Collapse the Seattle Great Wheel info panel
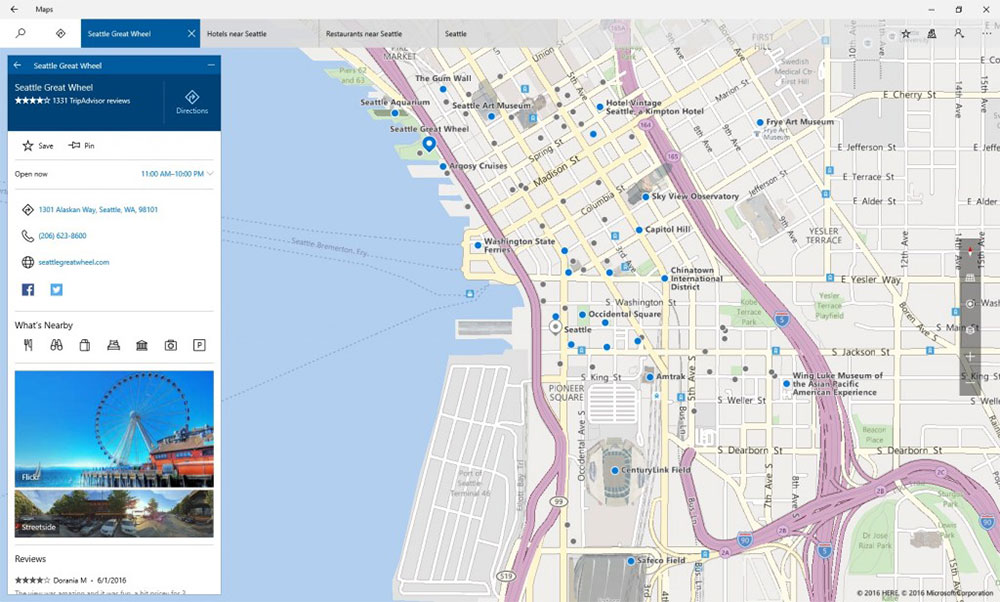The image size is (1000, 602). pyautogui.click(x=210, y=64)
